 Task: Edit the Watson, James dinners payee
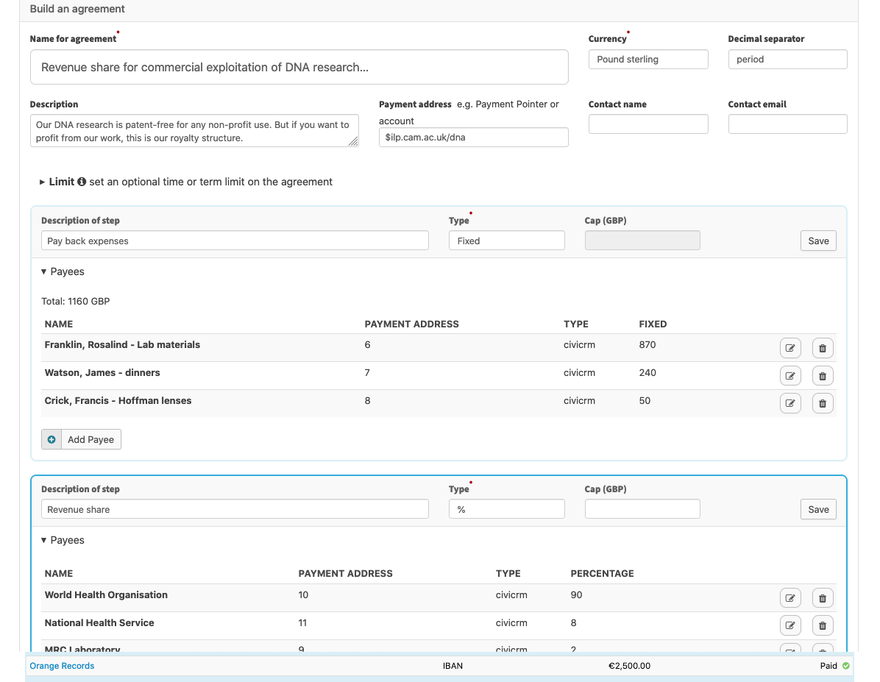[790, 376]
